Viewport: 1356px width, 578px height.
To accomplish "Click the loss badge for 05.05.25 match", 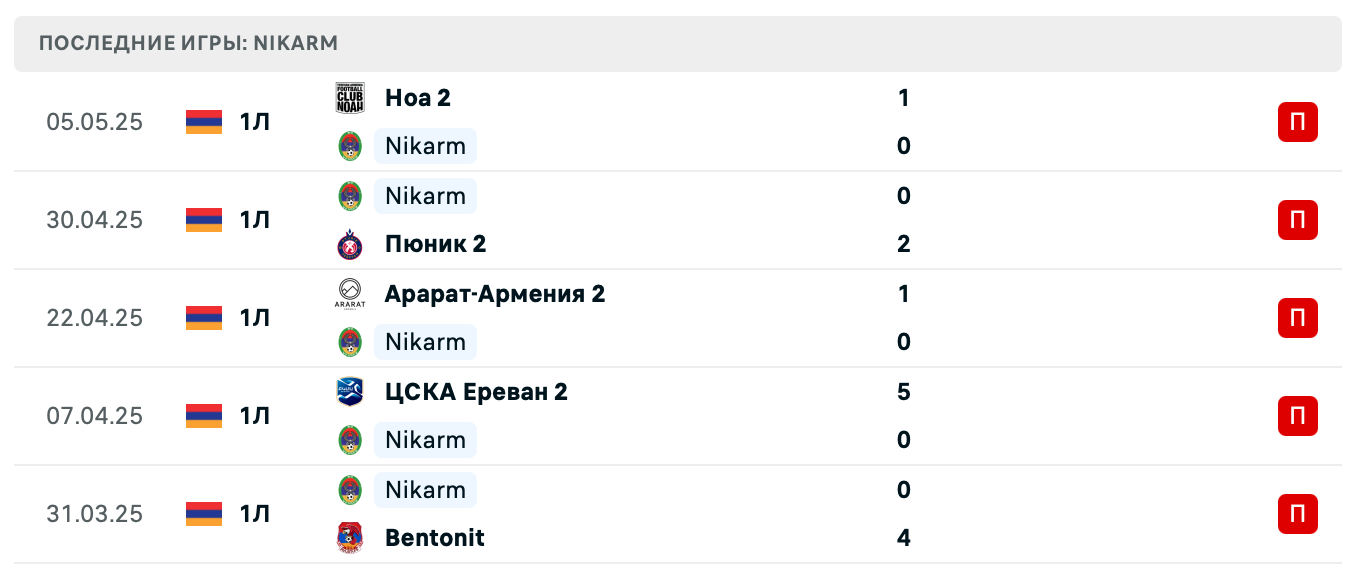I will [1297, 122].
